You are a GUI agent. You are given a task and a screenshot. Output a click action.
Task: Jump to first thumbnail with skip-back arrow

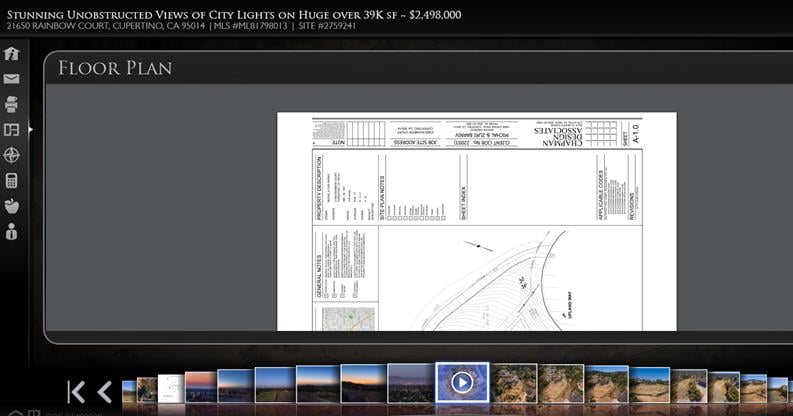pyautogui.click(x=76, y=391)
